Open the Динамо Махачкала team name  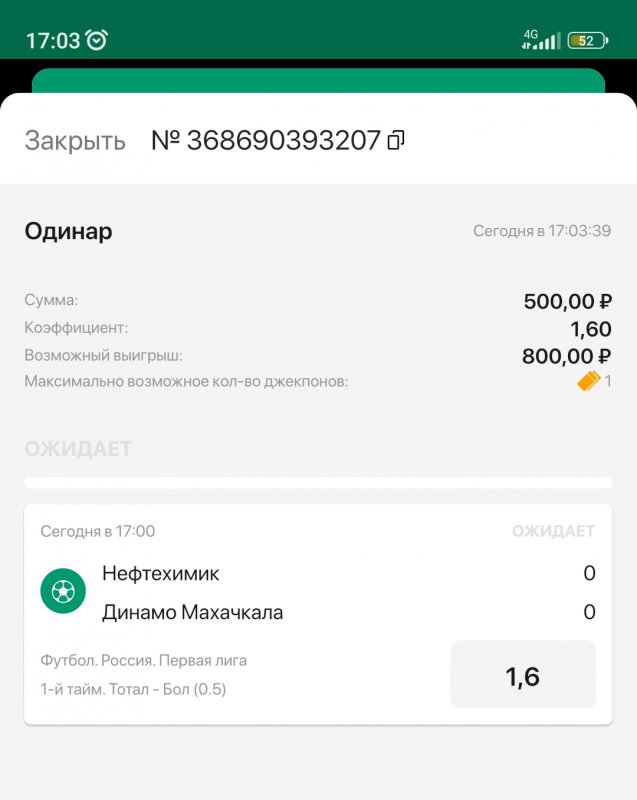tap(192, 612)
